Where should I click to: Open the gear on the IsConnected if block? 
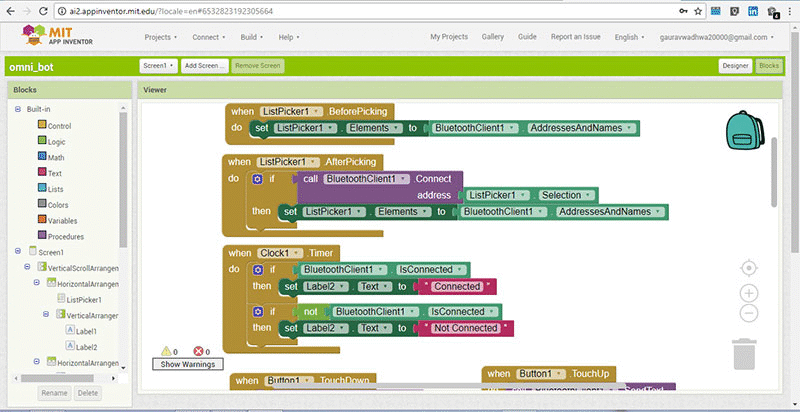tap(258, 270)
